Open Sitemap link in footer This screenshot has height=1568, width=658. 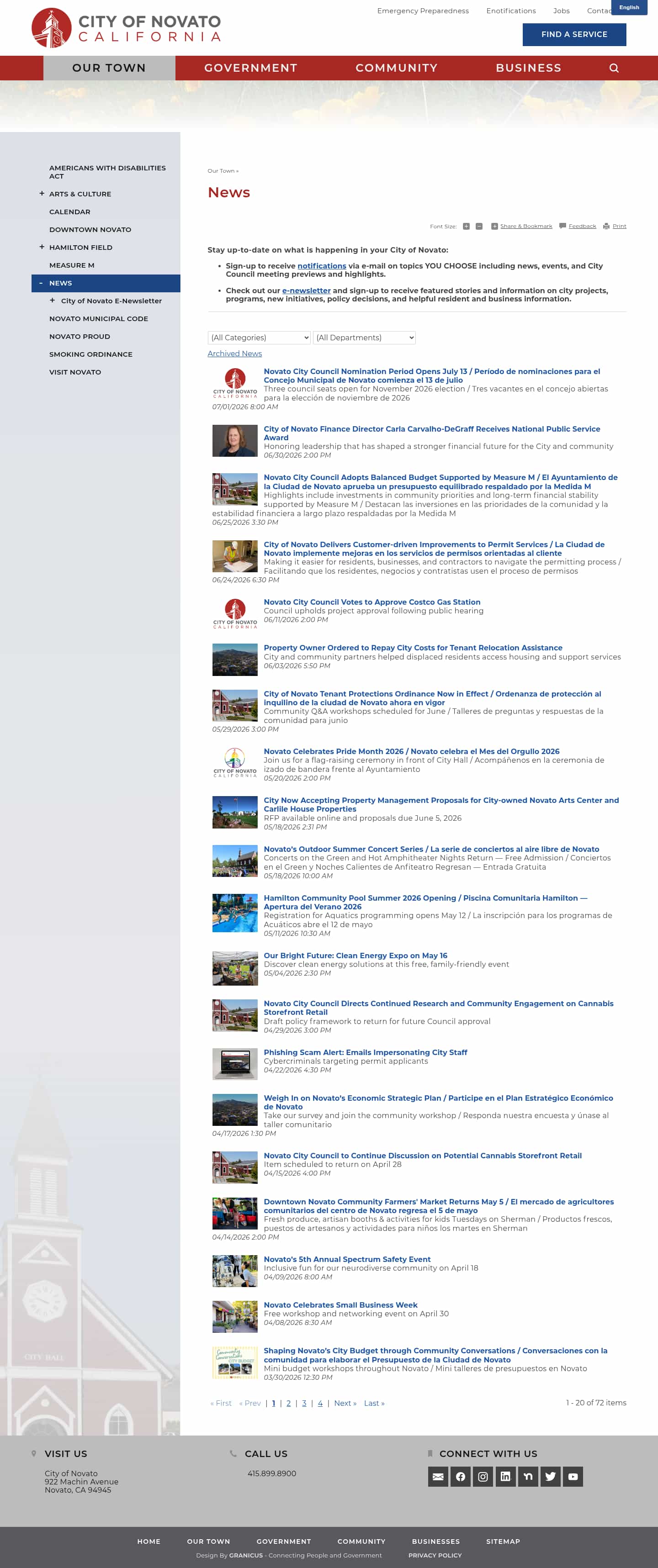[503, 1542]
